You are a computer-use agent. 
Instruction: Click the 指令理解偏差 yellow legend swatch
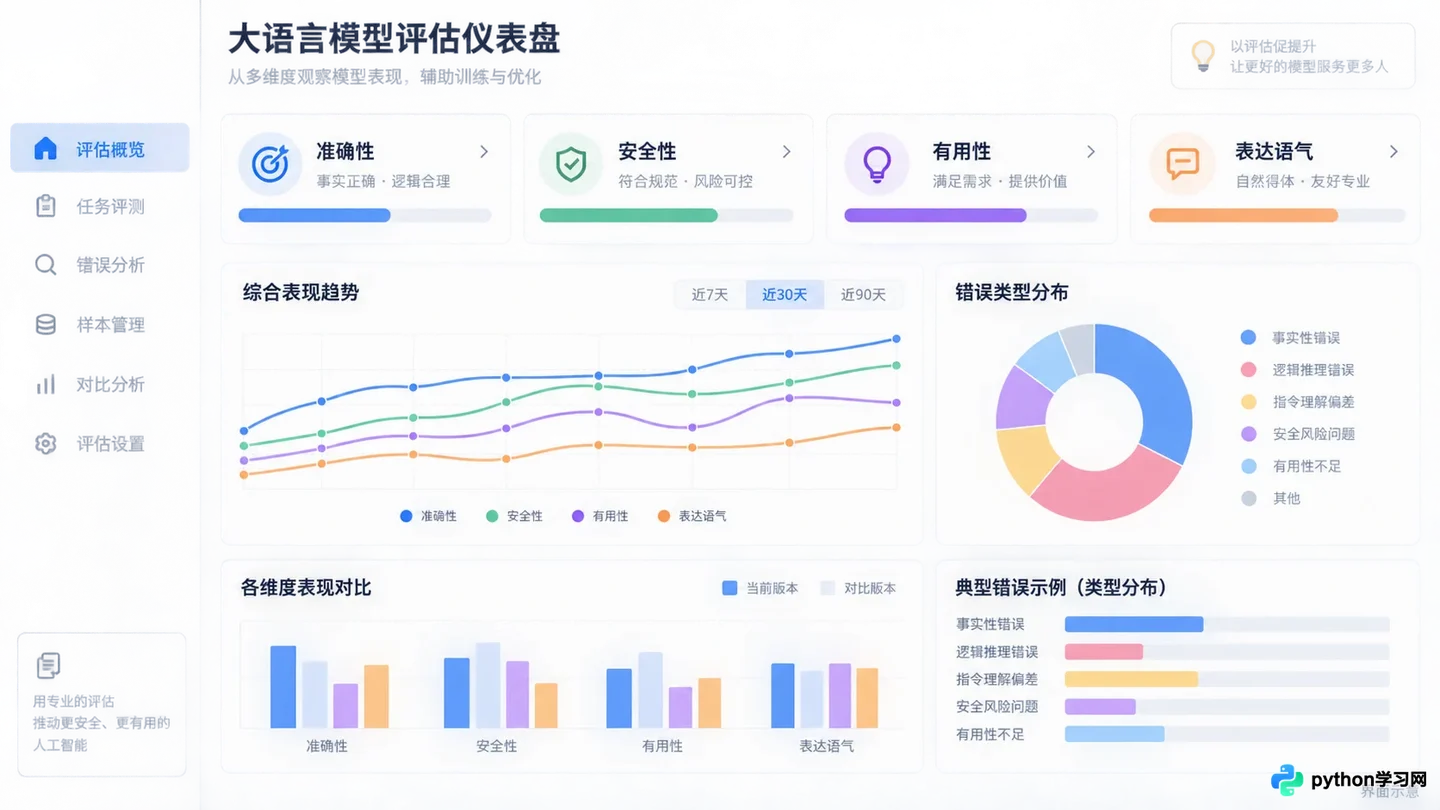[1248, 402]
